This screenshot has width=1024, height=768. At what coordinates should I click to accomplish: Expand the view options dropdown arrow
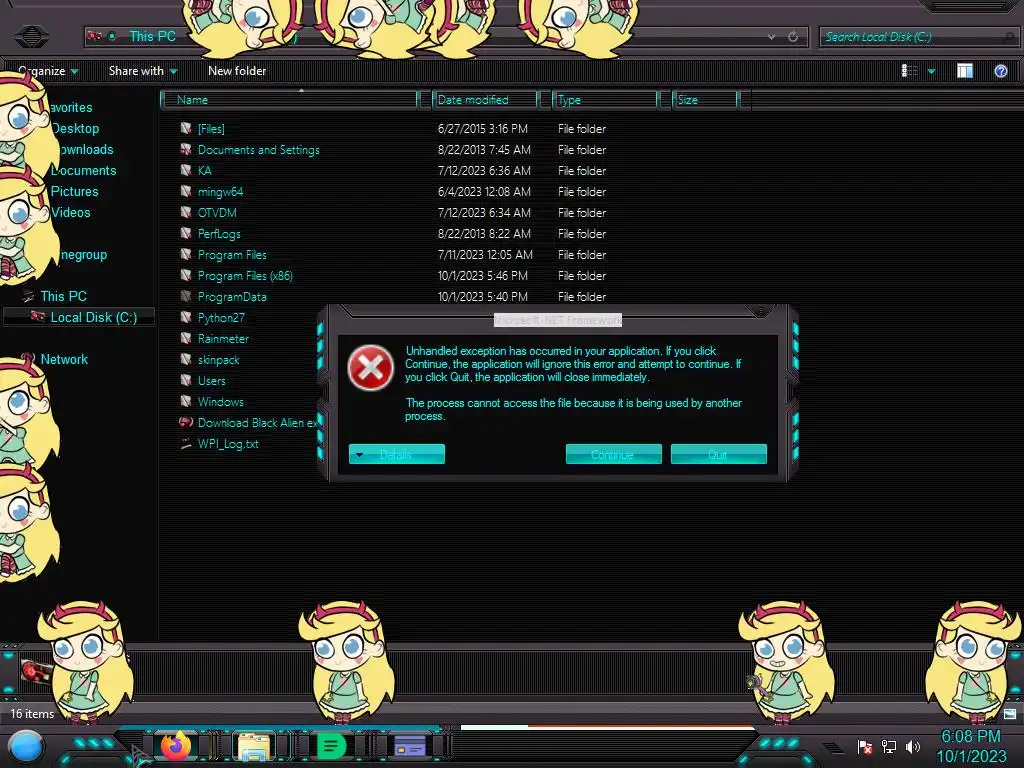(931, 71)
